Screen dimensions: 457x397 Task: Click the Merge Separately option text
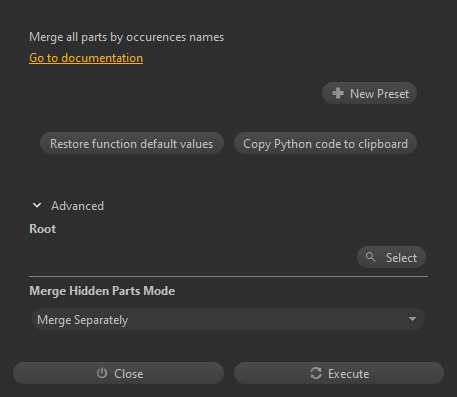(x=82, y=320)
